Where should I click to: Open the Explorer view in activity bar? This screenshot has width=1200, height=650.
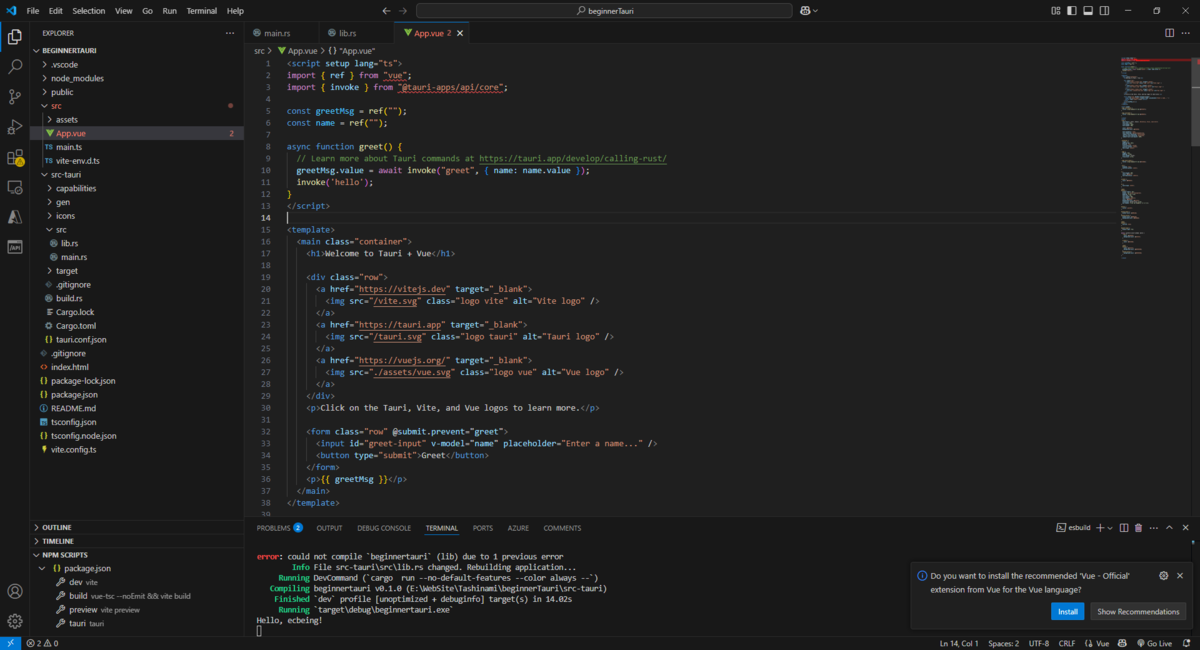tap(15, 37)
